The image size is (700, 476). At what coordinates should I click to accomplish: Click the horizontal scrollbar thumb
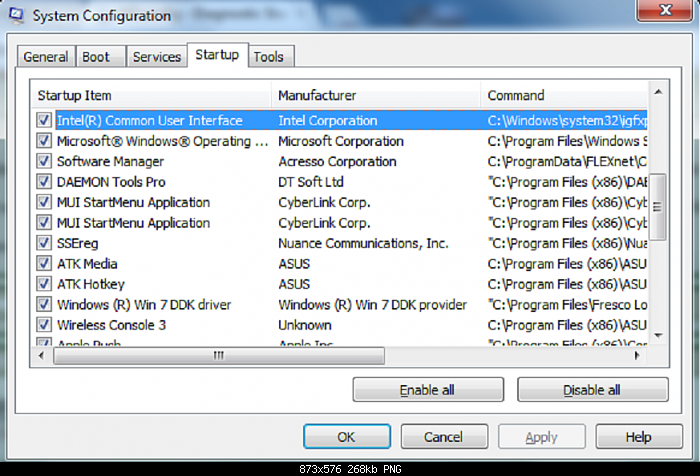(x=219, y=356)
